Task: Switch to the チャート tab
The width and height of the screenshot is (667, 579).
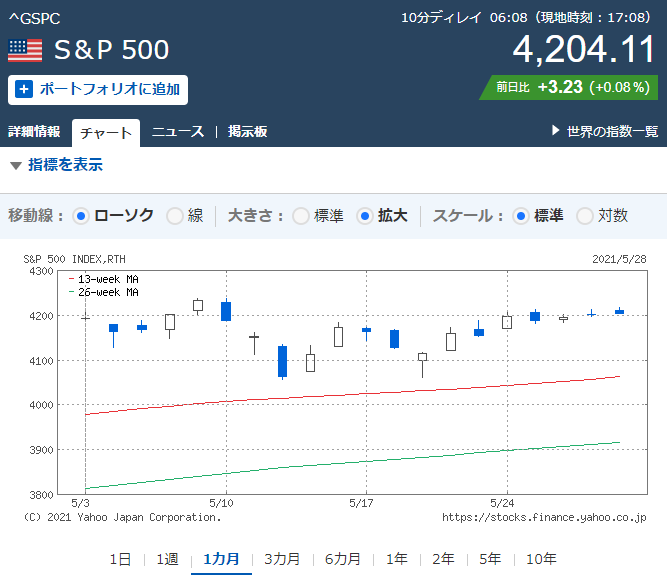Action: pyautogui.click(x=106, y=133)
